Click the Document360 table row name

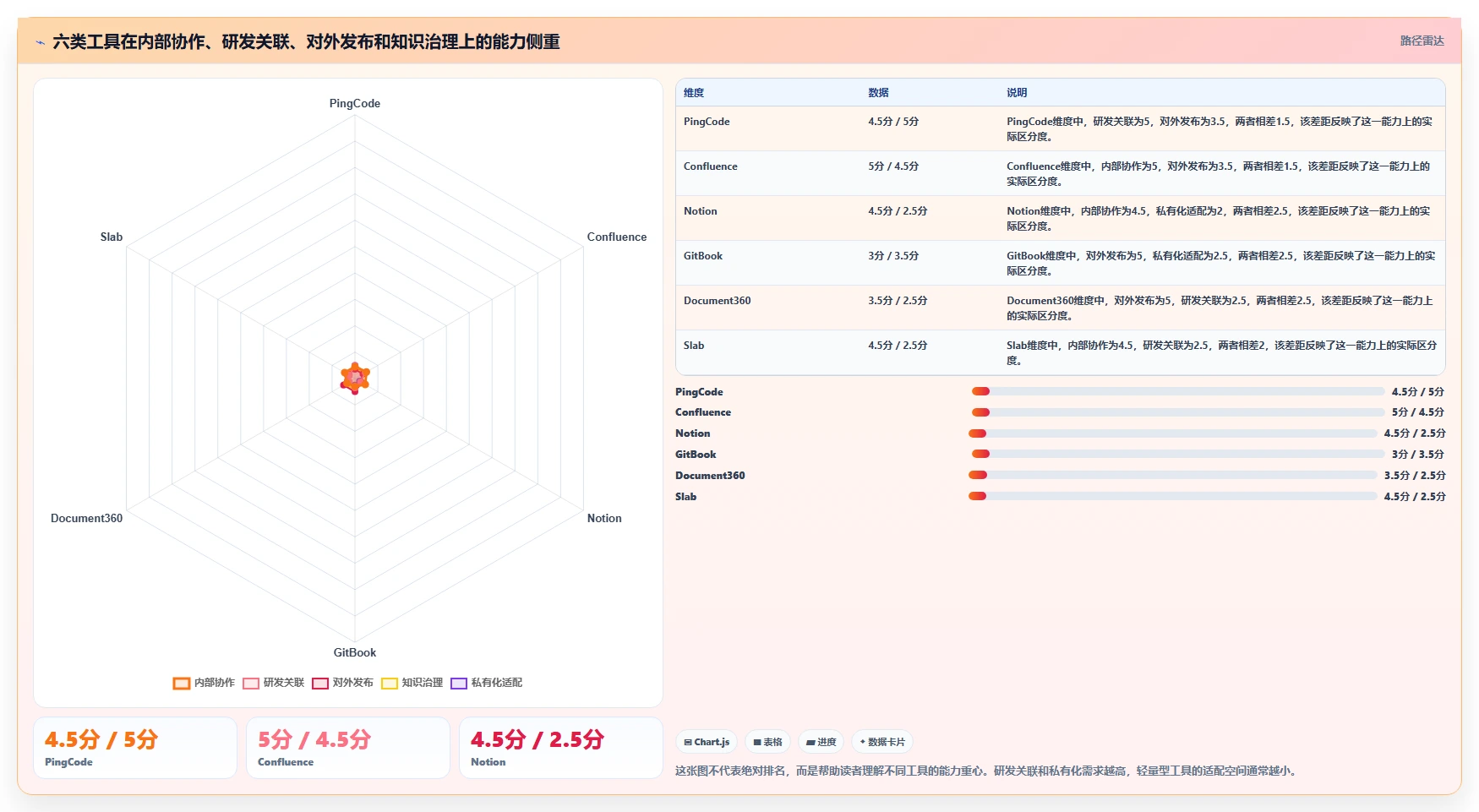coord(718,301)
